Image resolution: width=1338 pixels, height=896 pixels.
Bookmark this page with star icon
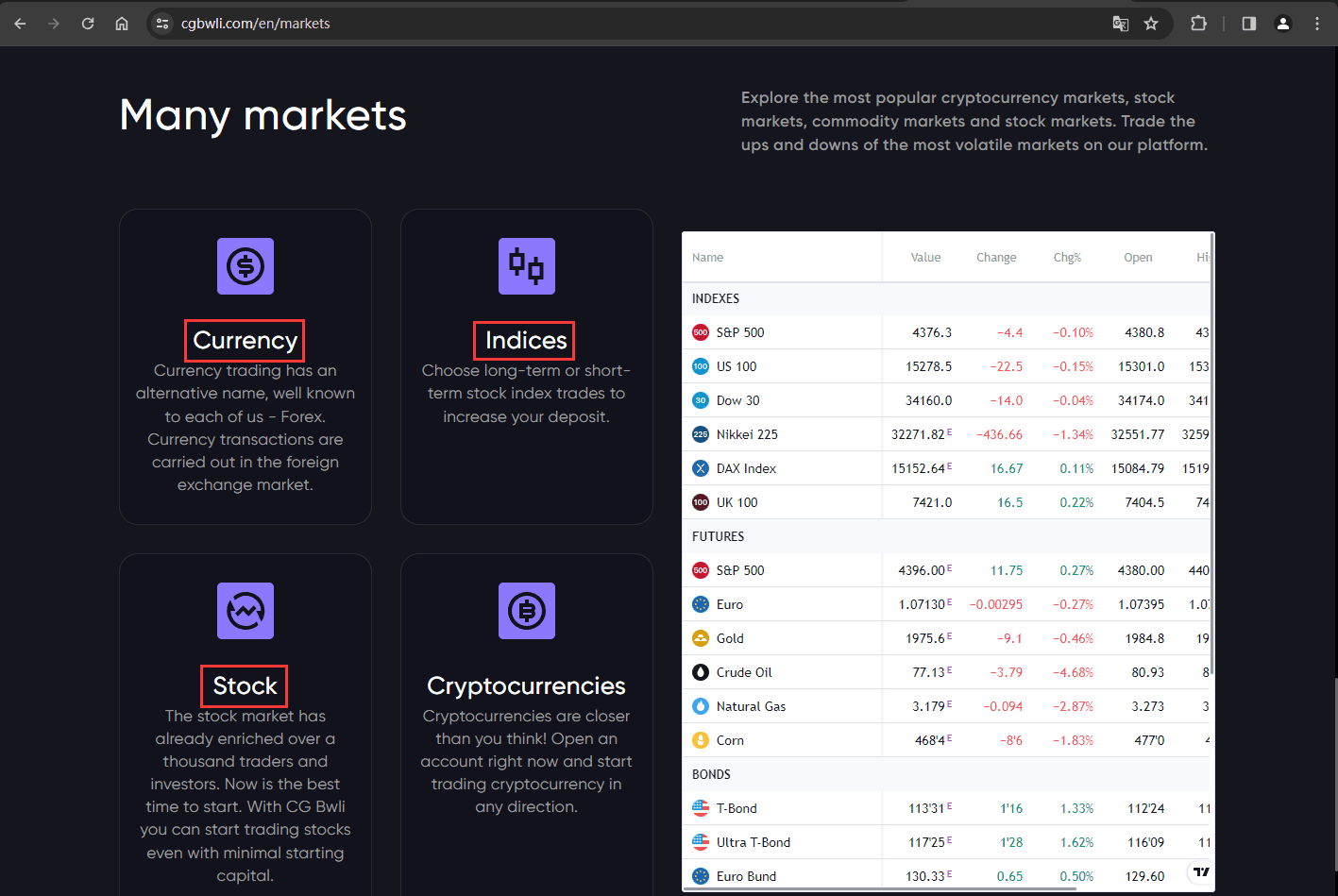[1151, 24]
